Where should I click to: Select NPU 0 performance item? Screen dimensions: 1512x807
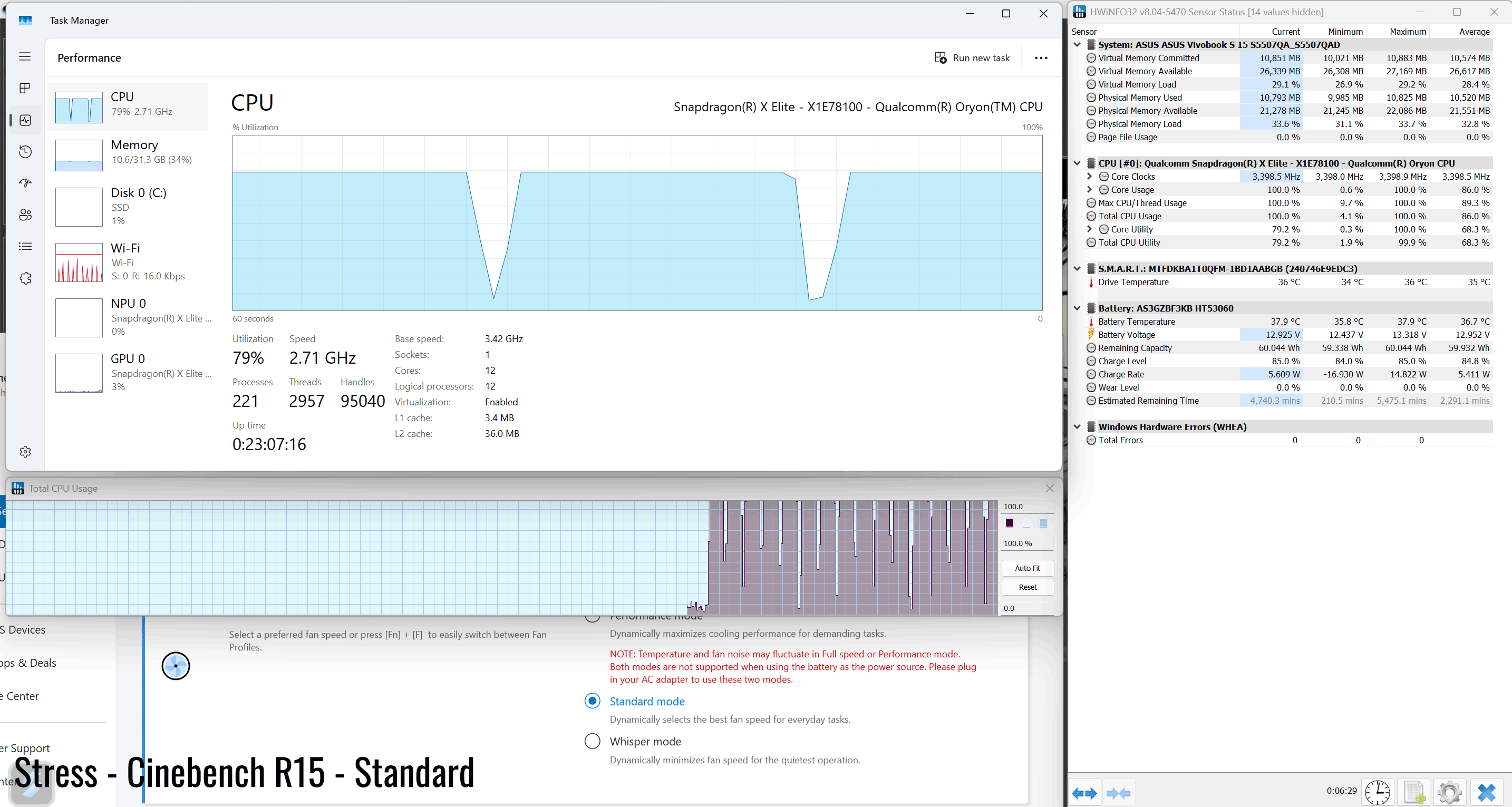coord(128,317)
